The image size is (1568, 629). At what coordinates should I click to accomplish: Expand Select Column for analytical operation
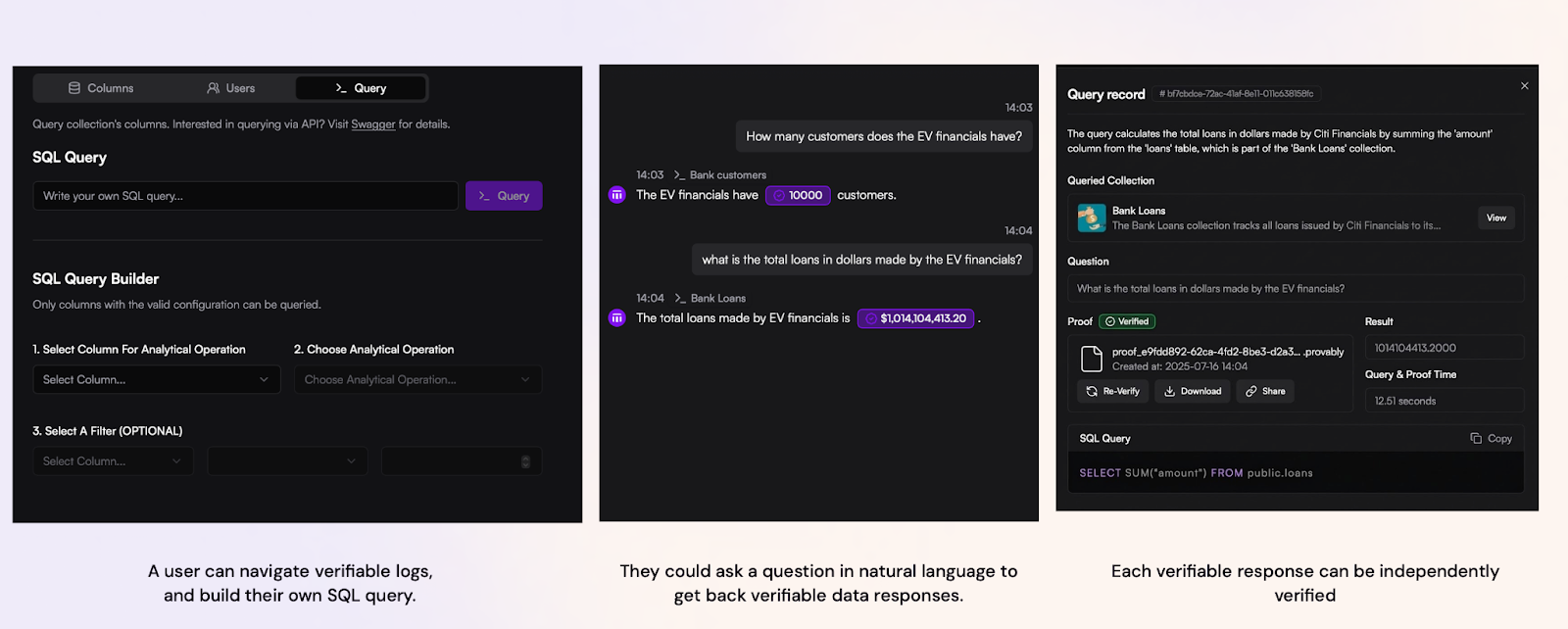tap(156, 380)
